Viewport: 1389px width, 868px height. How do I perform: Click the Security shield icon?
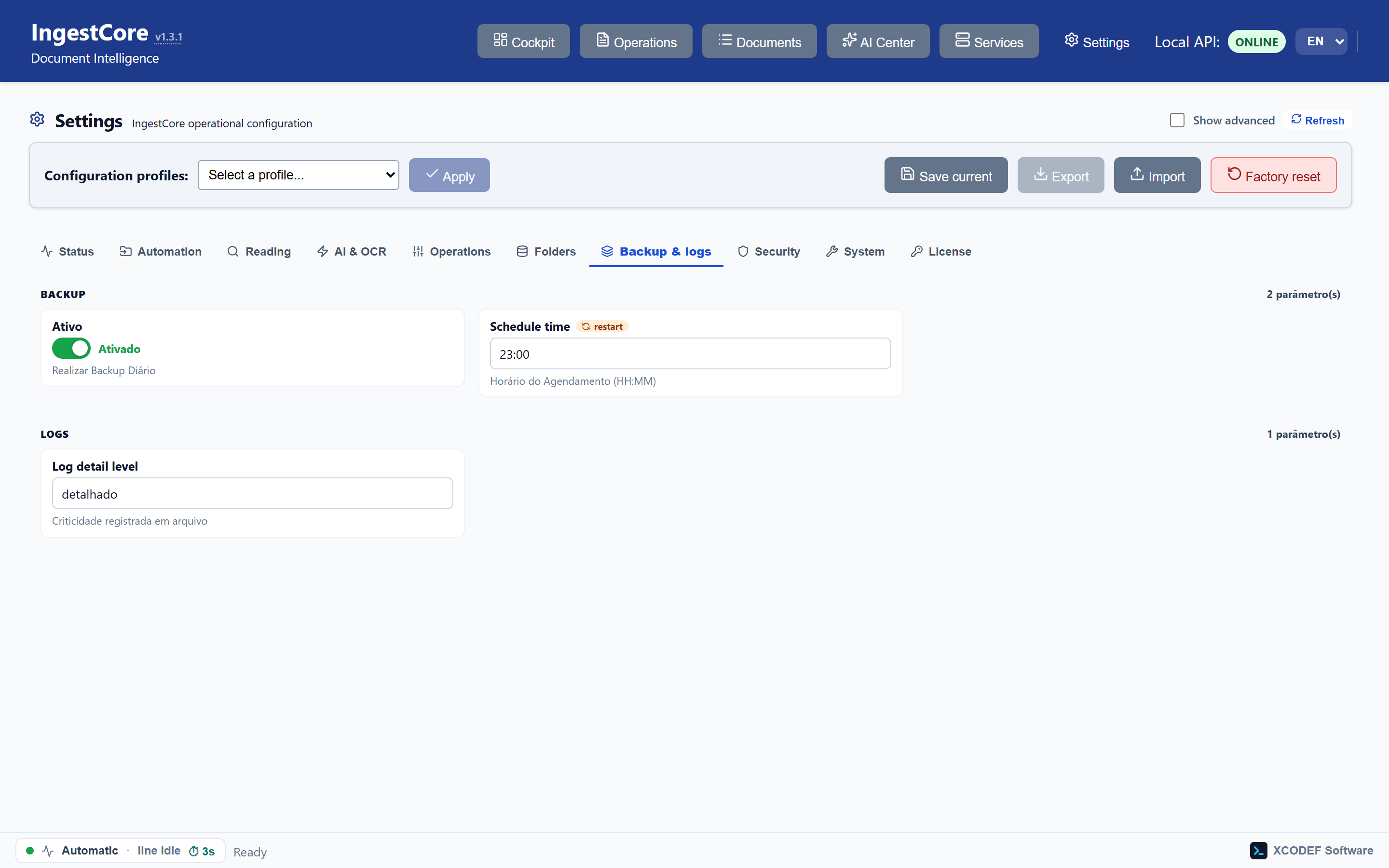pyautogui.click(x=743, y=251)
